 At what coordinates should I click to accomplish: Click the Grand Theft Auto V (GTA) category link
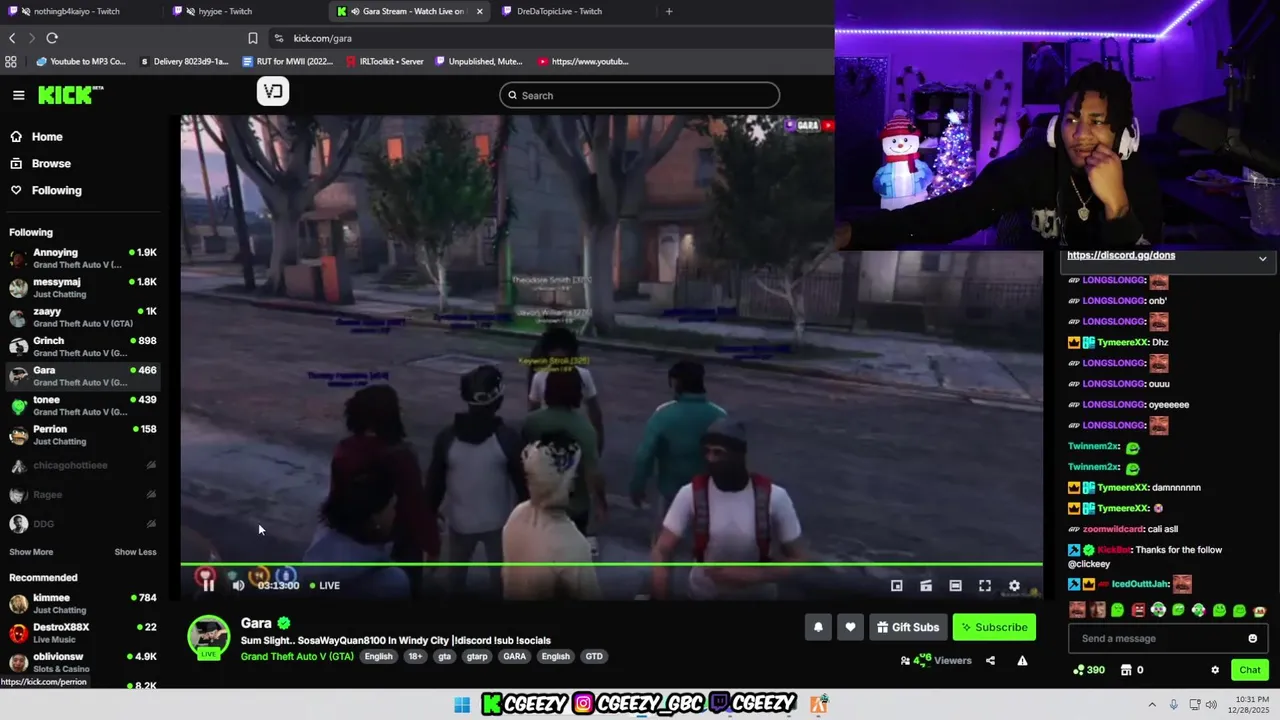tap(297, 656)
